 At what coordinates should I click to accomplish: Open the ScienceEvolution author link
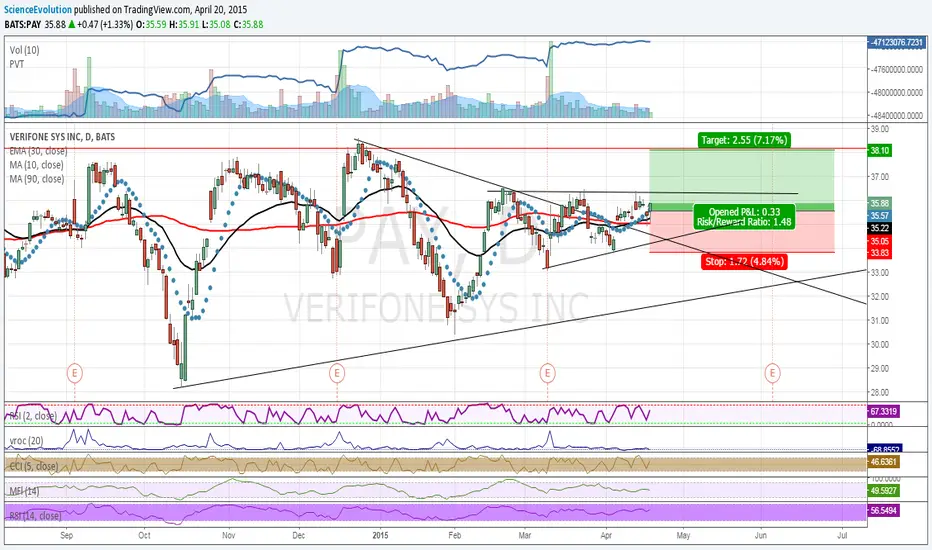click(38, 10)
